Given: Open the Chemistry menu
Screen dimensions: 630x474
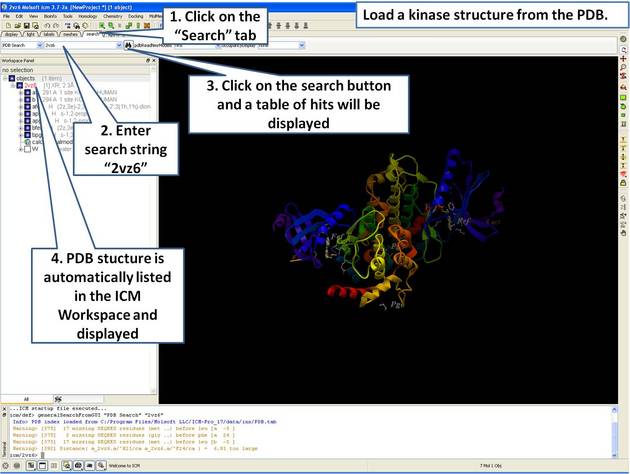Looking at the screenshot, I should pyautogui.click(x=114, y=16).
